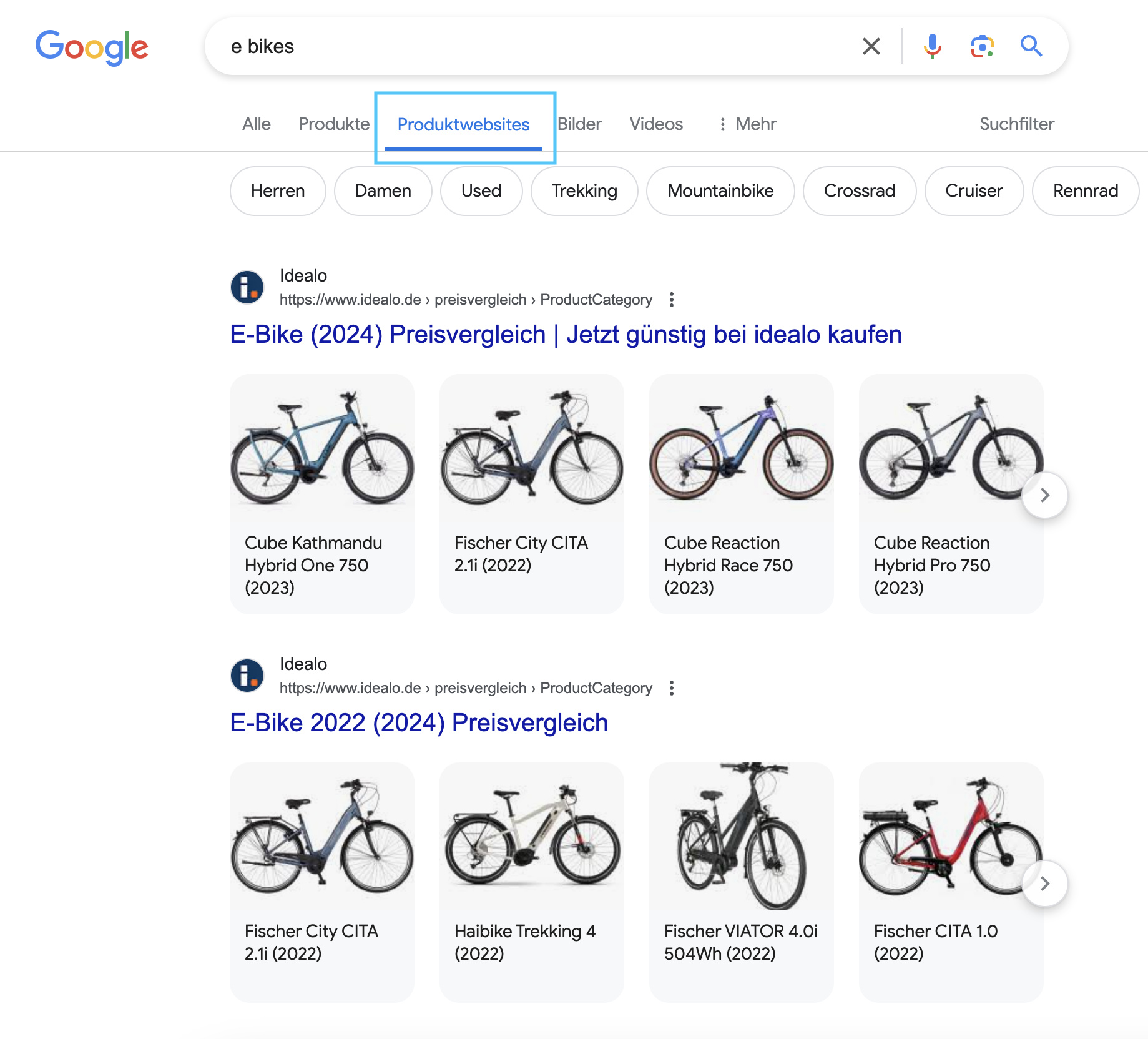Click the Idealo favicon of the first result
Viewport: 1148px width, 1039px height.
247,287
